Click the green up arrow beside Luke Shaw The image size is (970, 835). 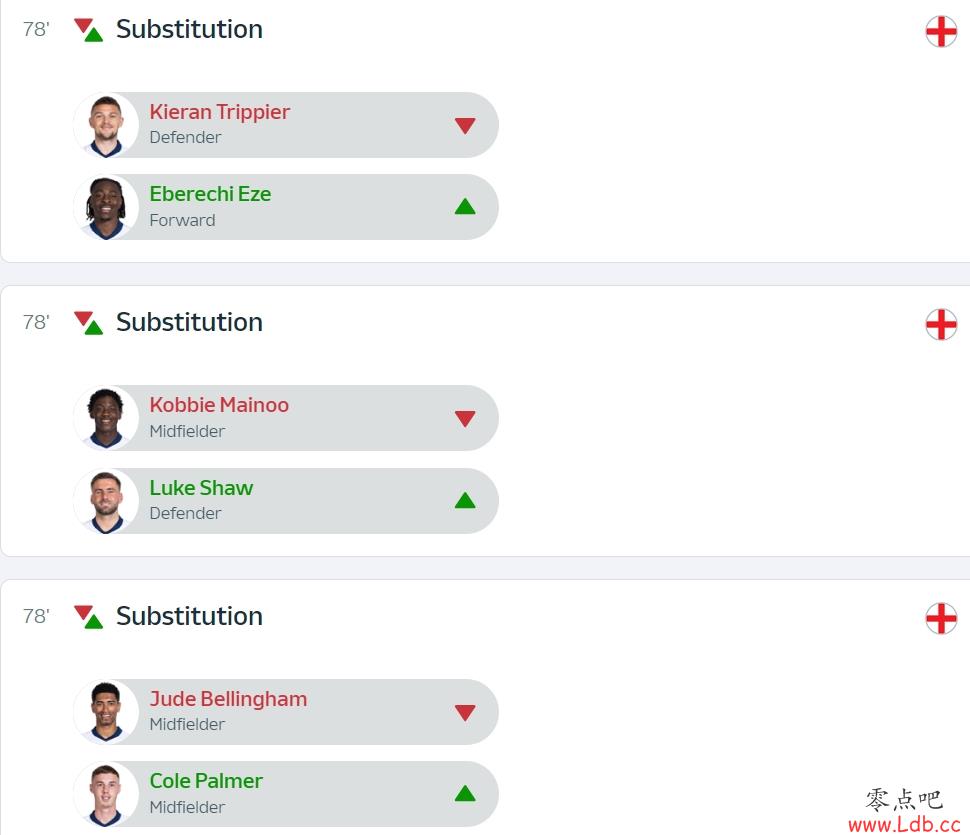[465, 500]
